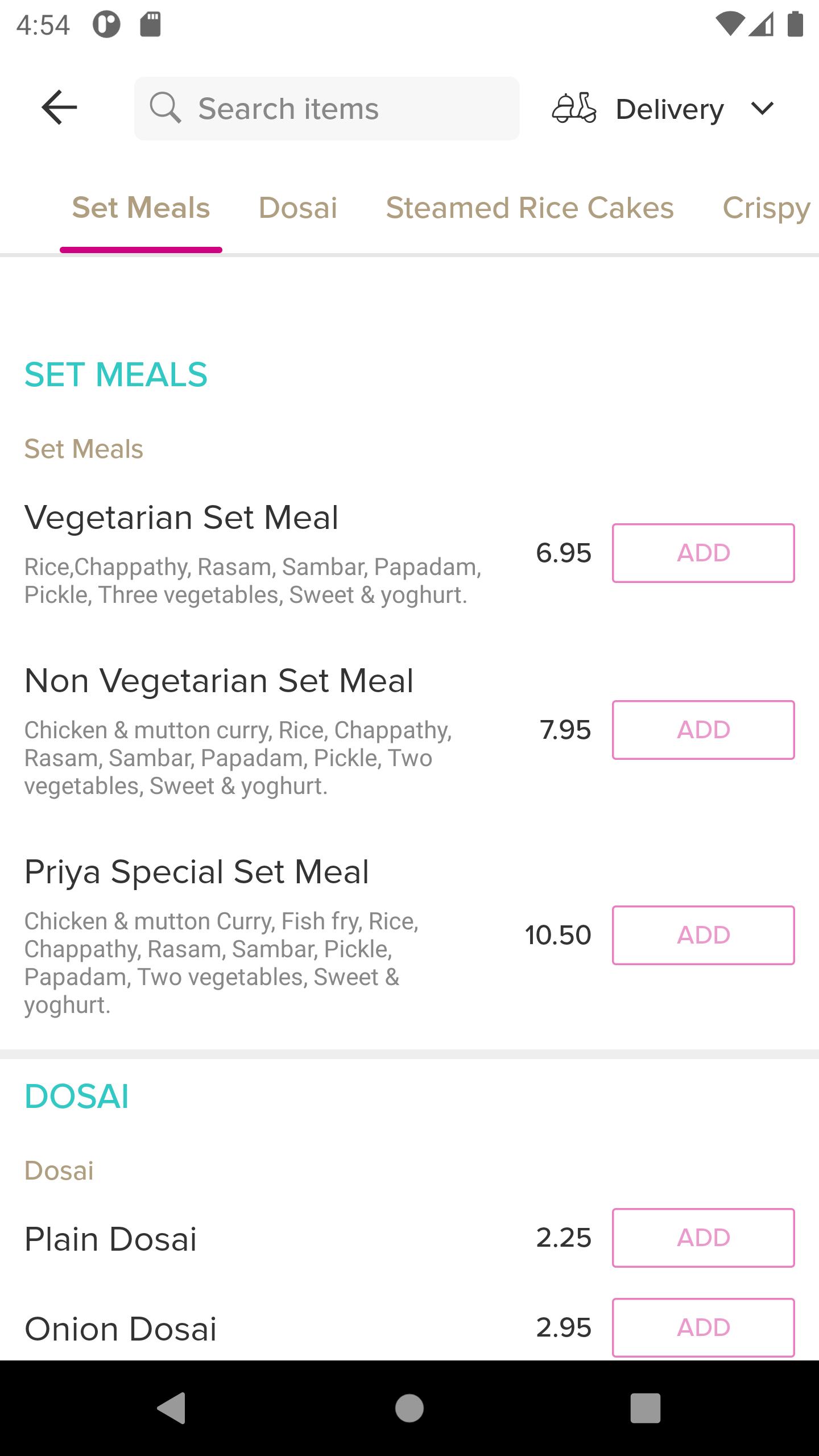Screen dimensions: 819x1456
Task: Open the Delivery dropdown chevron
Action: pos(762,108)
